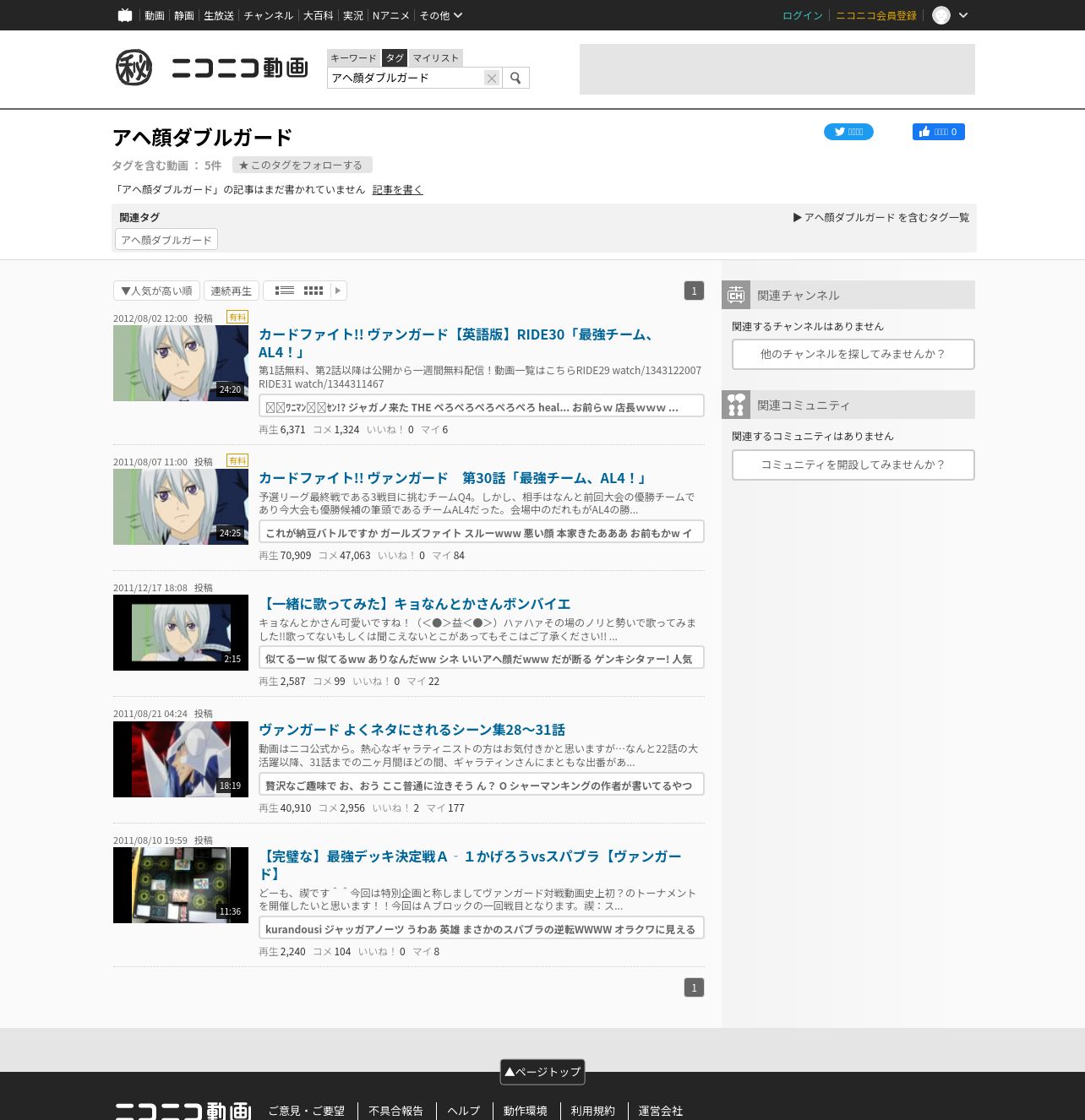This screenshot has height=1120, width=1085.
Task: Follow this tag with the フォローする button
Action: click(x=302, y=166)
